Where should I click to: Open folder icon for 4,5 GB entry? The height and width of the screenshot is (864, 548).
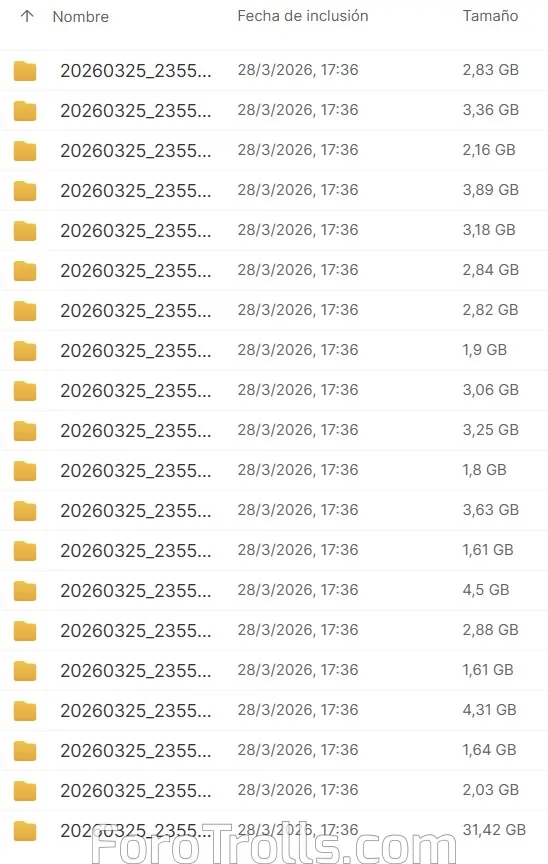point(25,591)
